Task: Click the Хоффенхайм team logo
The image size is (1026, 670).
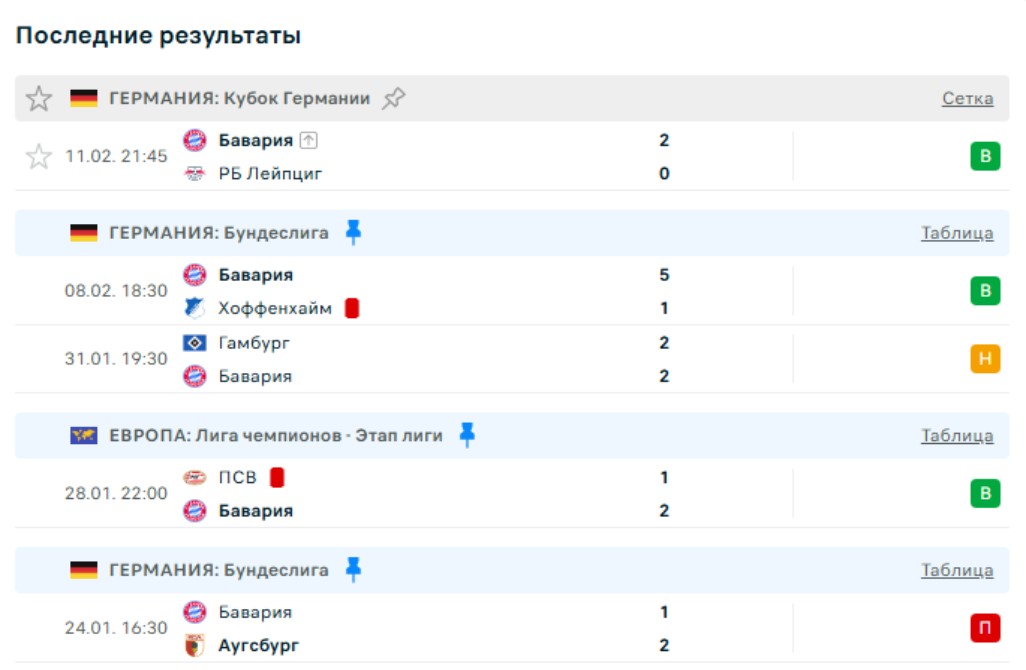Action: [195, 308]
